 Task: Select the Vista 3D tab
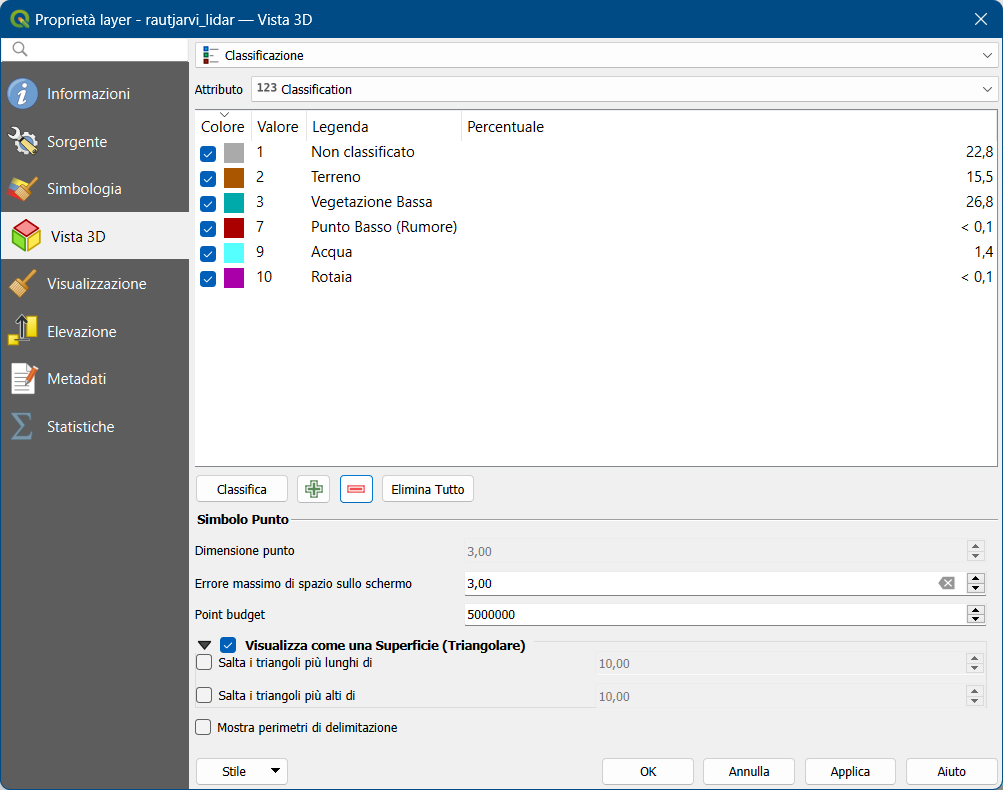click(95, 236)
